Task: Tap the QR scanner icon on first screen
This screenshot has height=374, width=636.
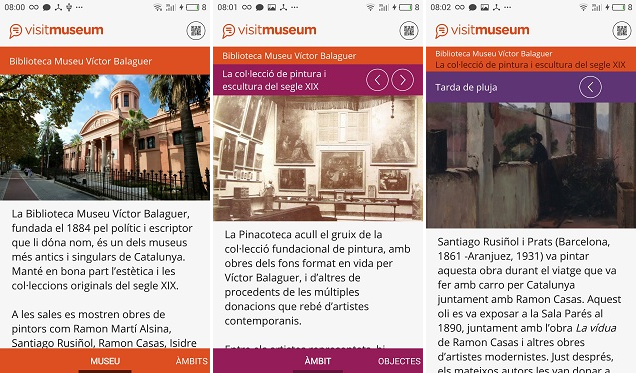Action: click(196, 30)
